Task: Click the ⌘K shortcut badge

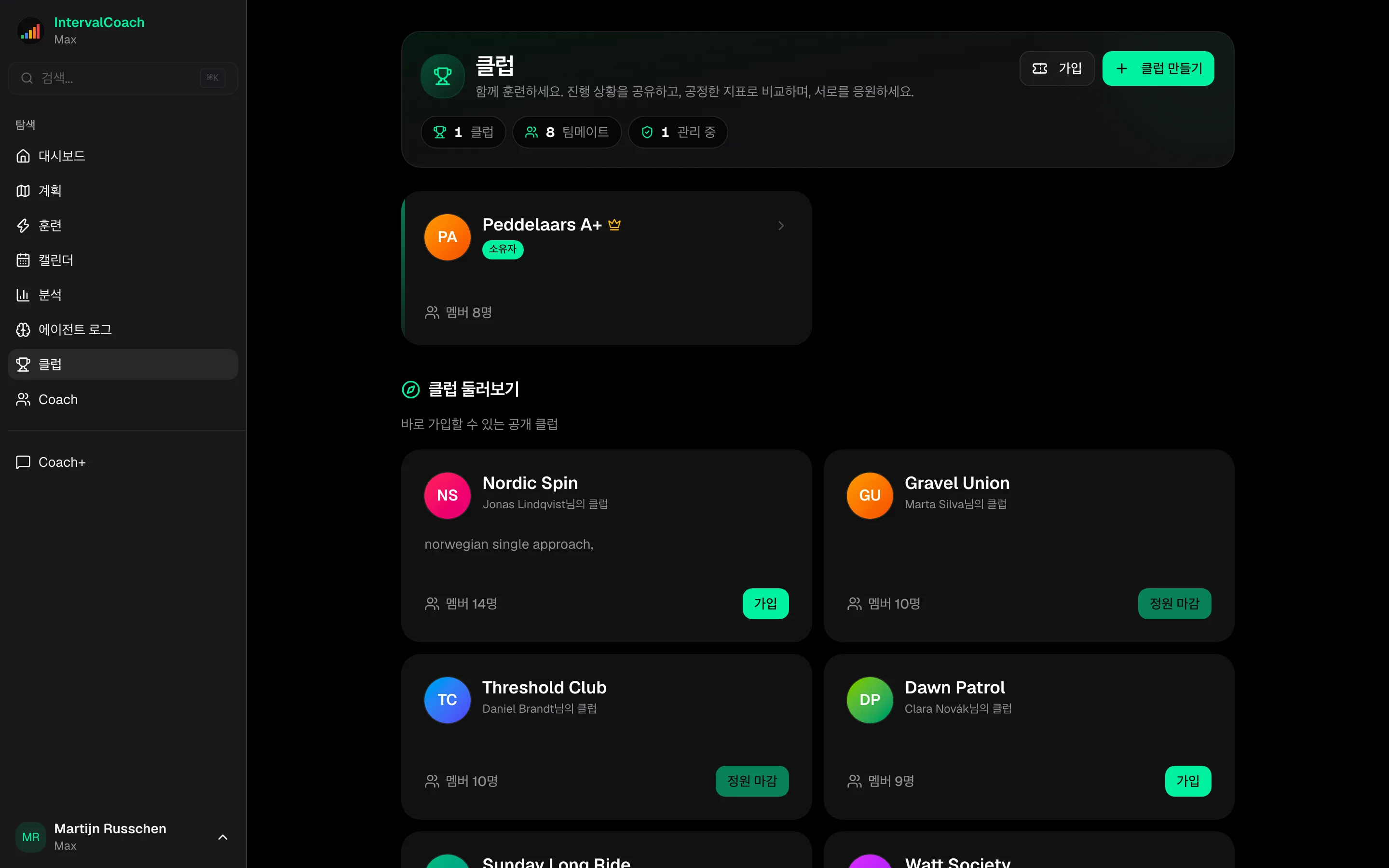Action: pyautogui.click(x=212, y=78)
